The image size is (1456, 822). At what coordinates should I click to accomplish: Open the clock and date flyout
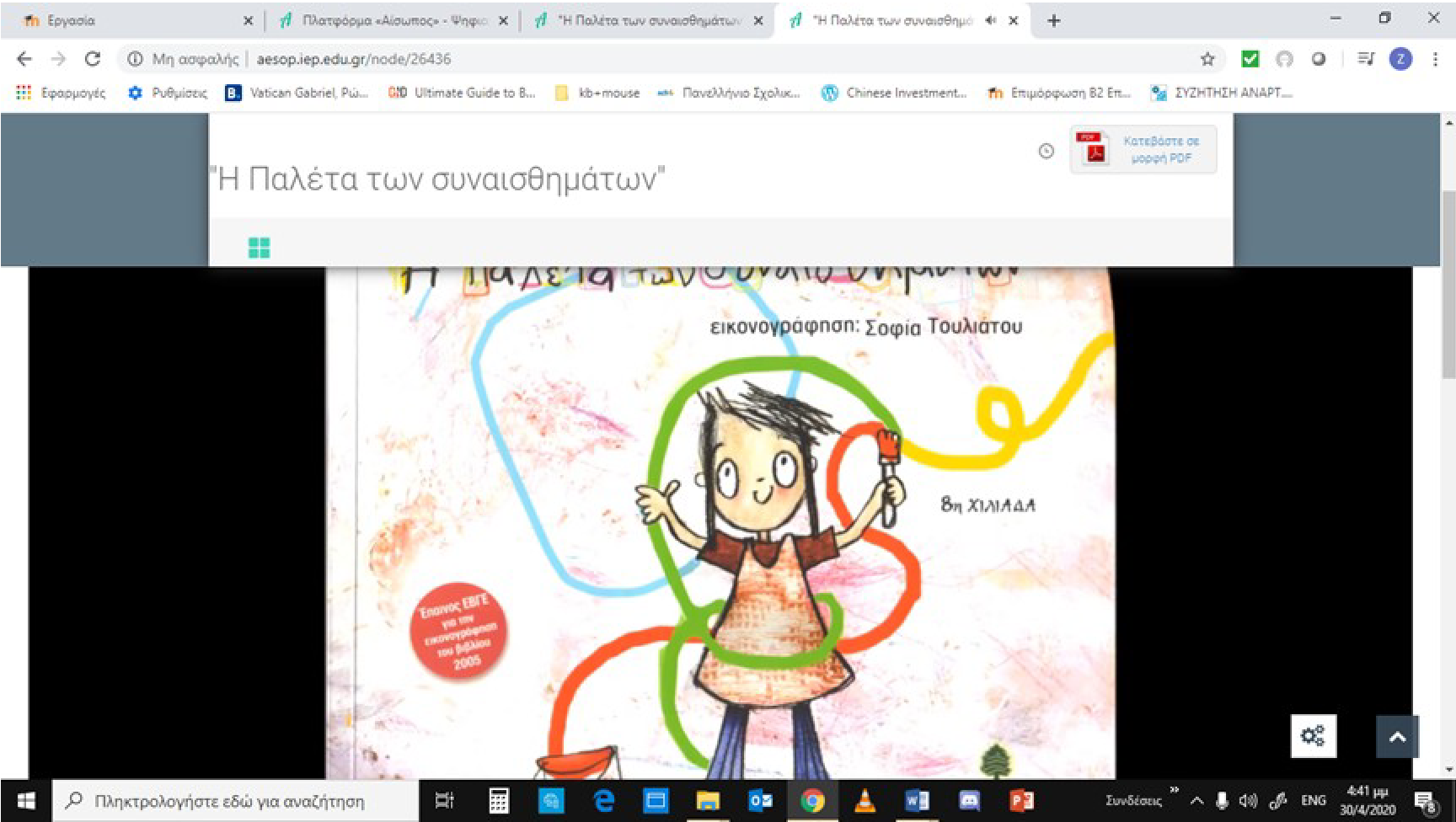(x=1368, y=800)
